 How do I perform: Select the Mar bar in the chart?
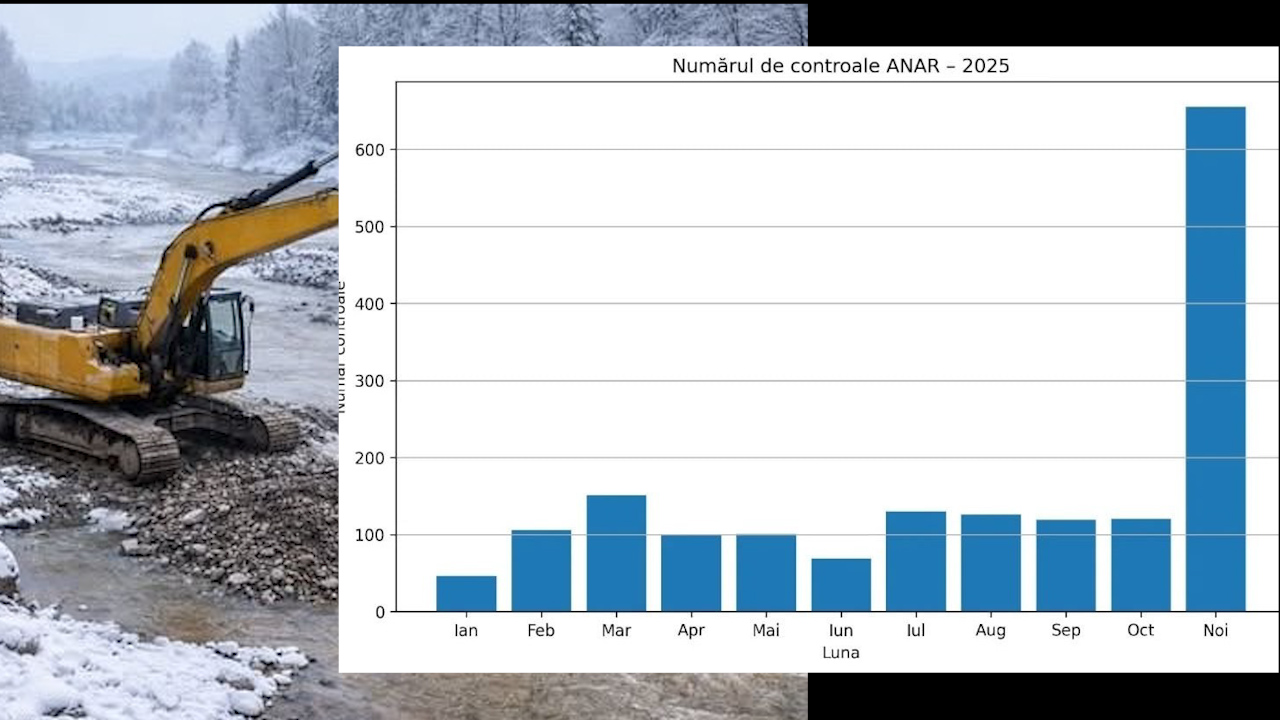(x=616, y=553)
